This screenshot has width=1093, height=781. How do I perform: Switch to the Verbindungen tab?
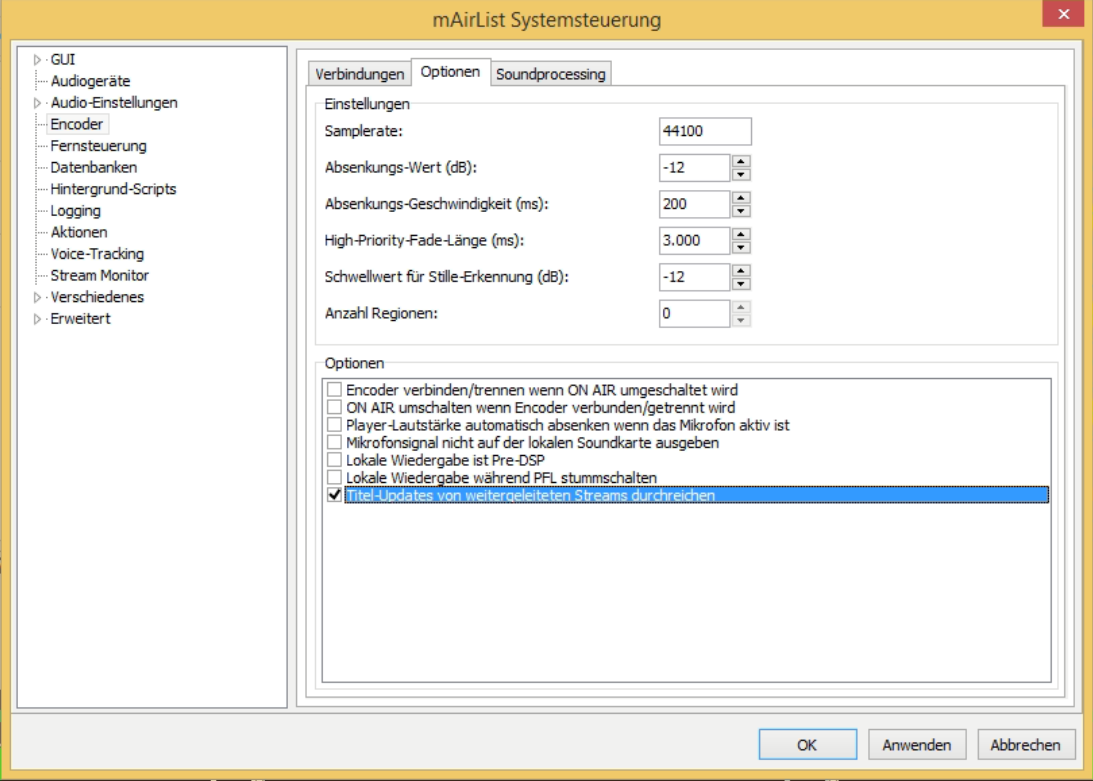pyautogui.click(x=359, y=74)
